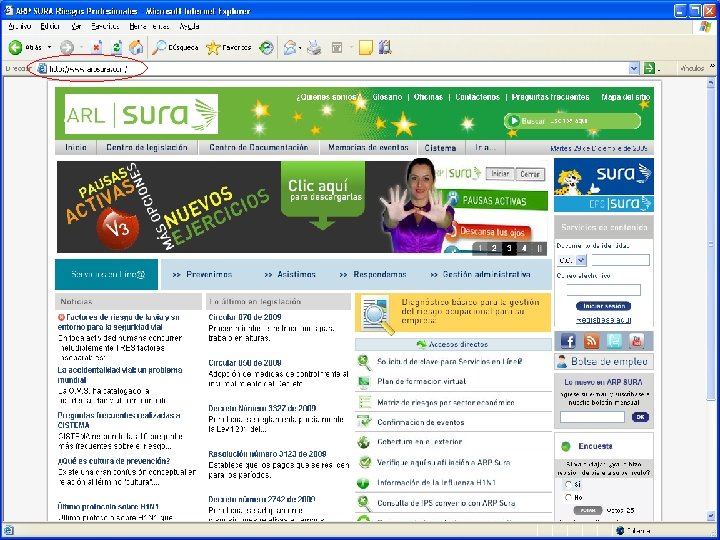Select the Sí radio option in Encuesta
Viewport: 720px width, 540px height.
568,484
